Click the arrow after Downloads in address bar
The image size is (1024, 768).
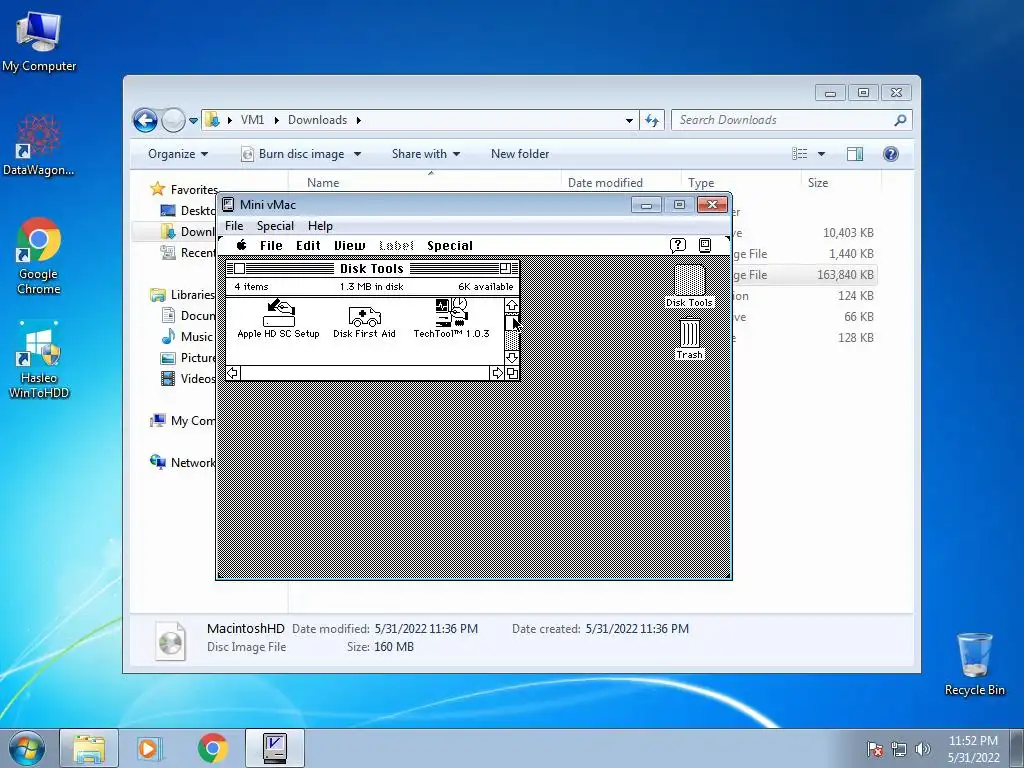[359, 120]
